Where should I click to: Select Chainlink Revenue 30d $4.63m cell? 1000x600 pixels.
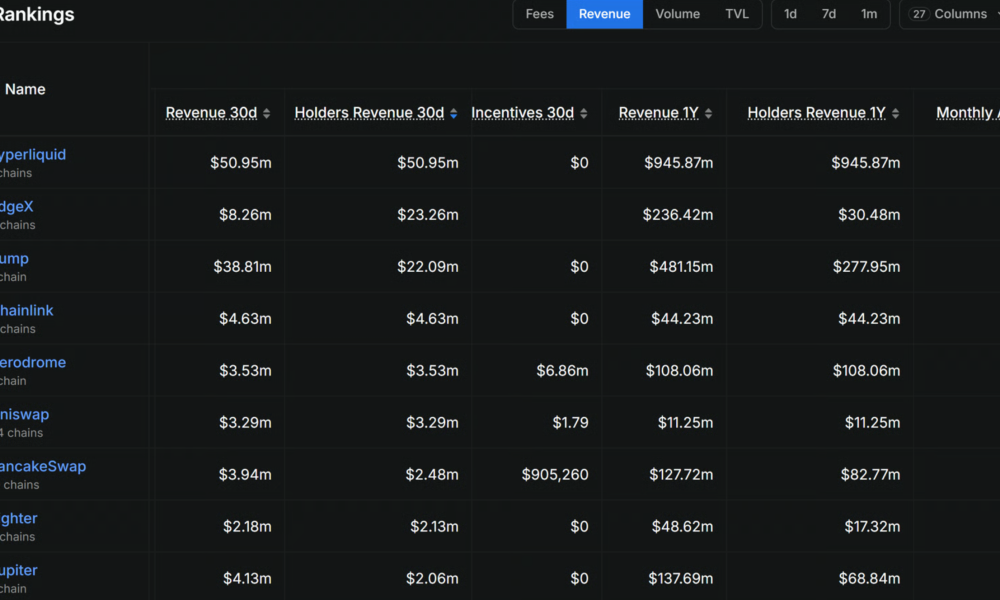(245, 318)
